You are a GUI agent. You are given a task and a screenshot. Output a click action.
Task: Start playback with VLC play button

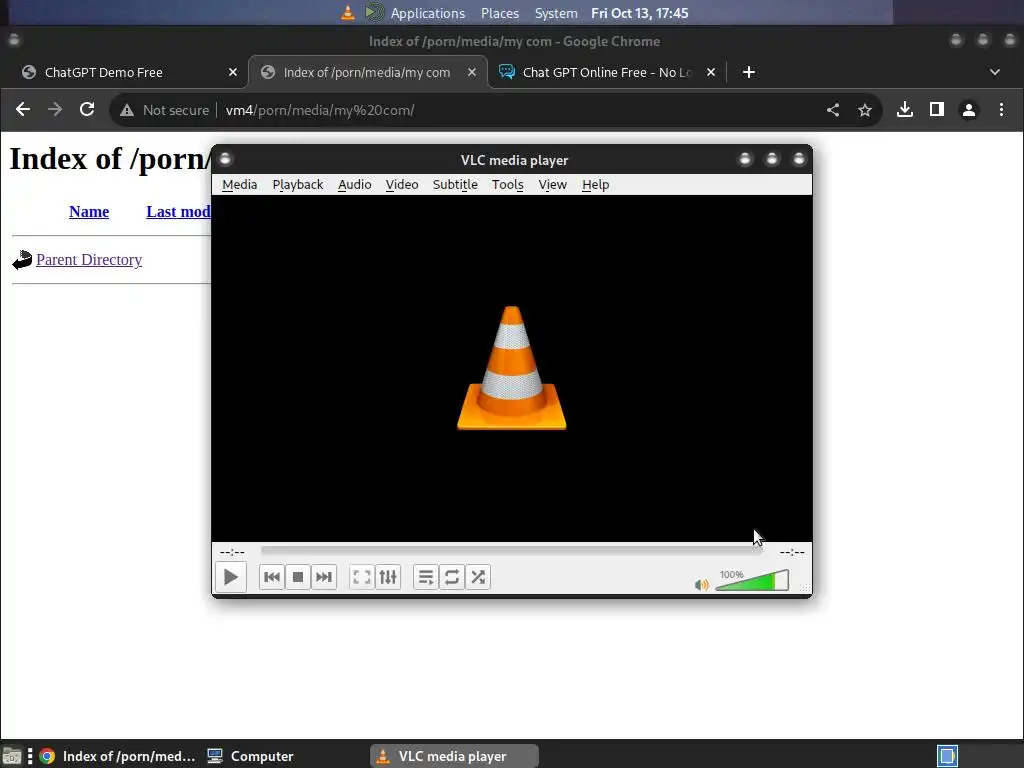click(231, 577)
